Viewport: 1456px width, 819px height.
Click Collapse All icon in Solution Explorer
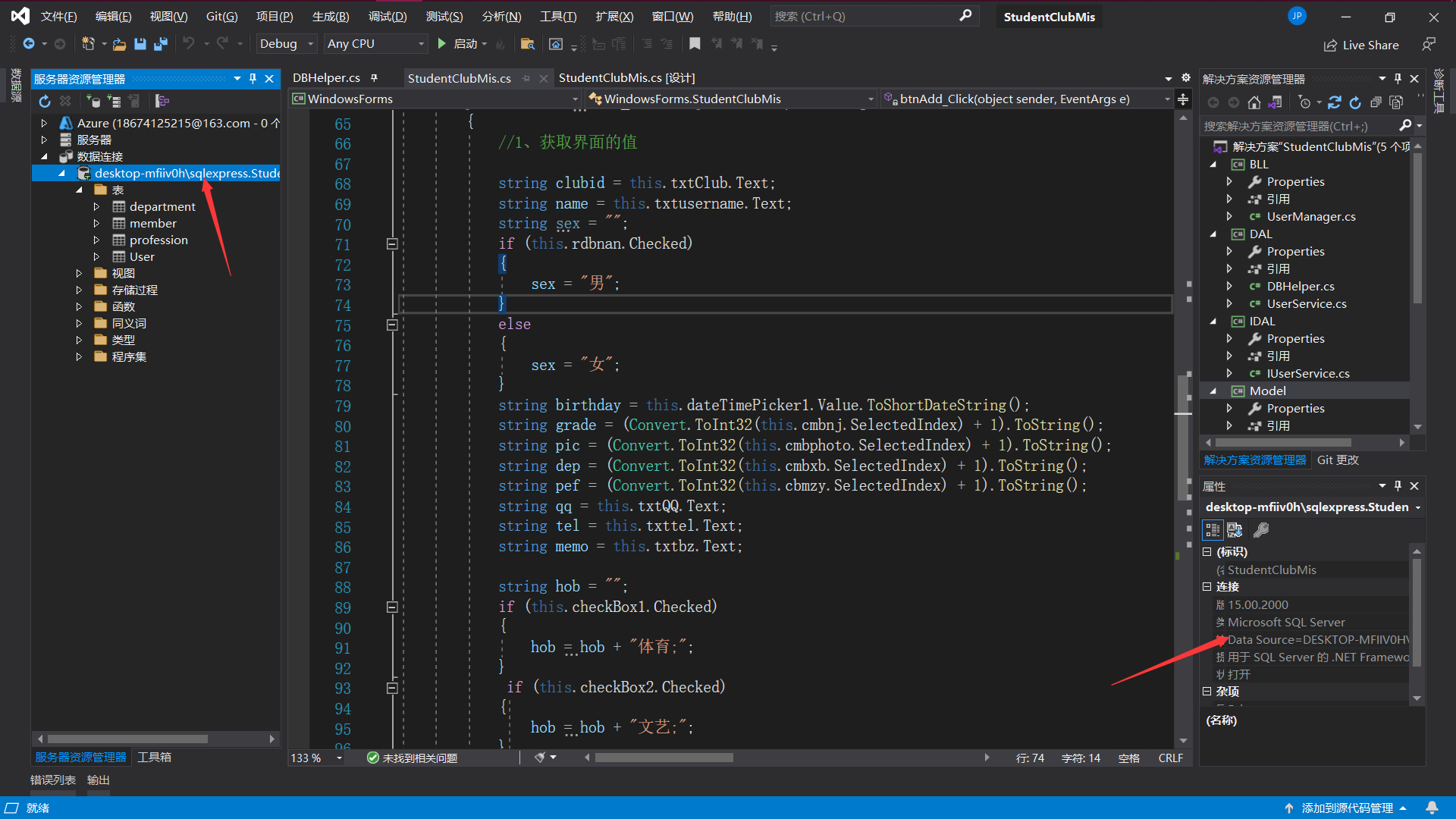coord(1376,102)
